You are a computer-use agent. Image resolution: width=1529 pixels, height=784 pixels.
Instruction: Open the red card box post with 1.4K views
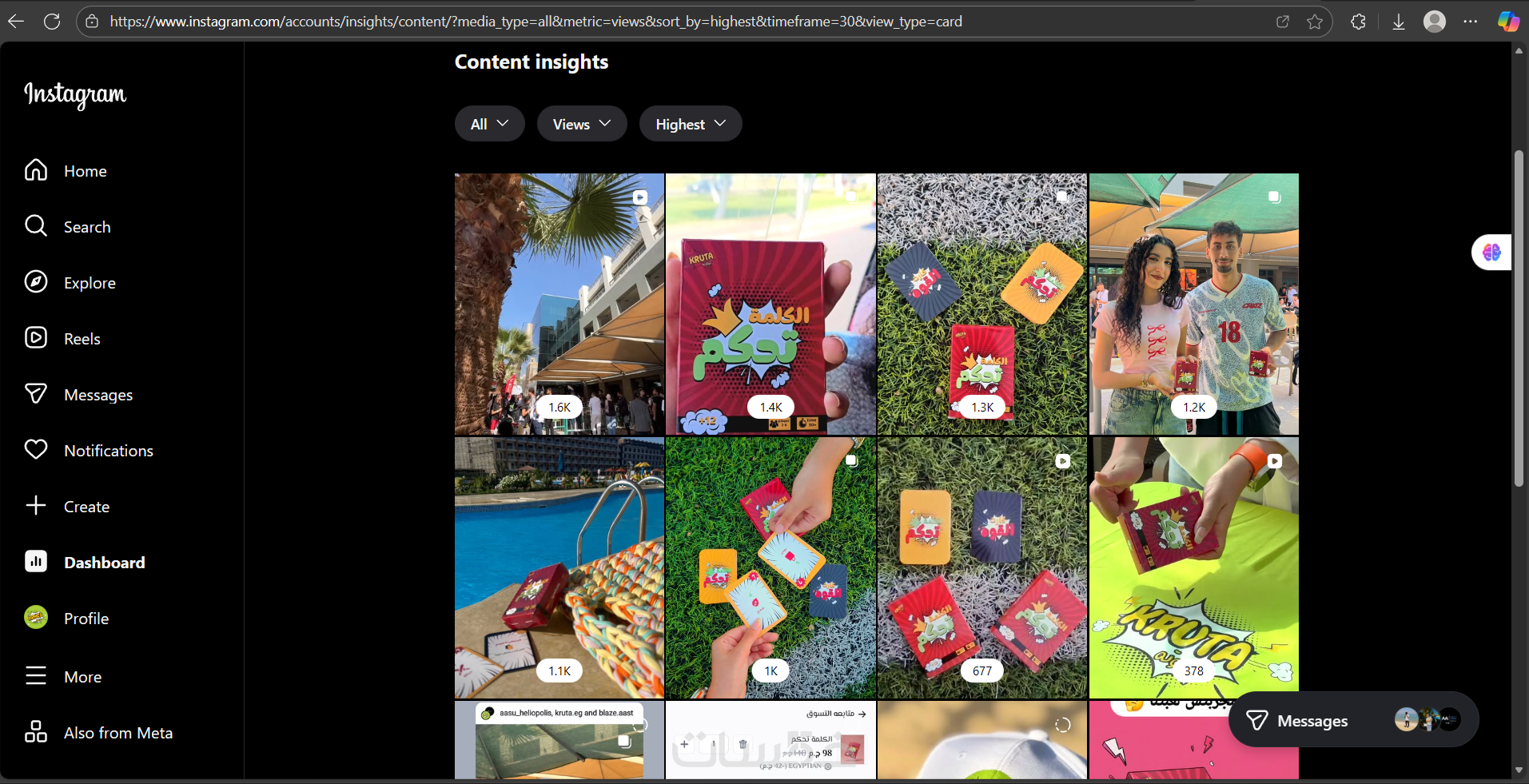tap(770, 304)
